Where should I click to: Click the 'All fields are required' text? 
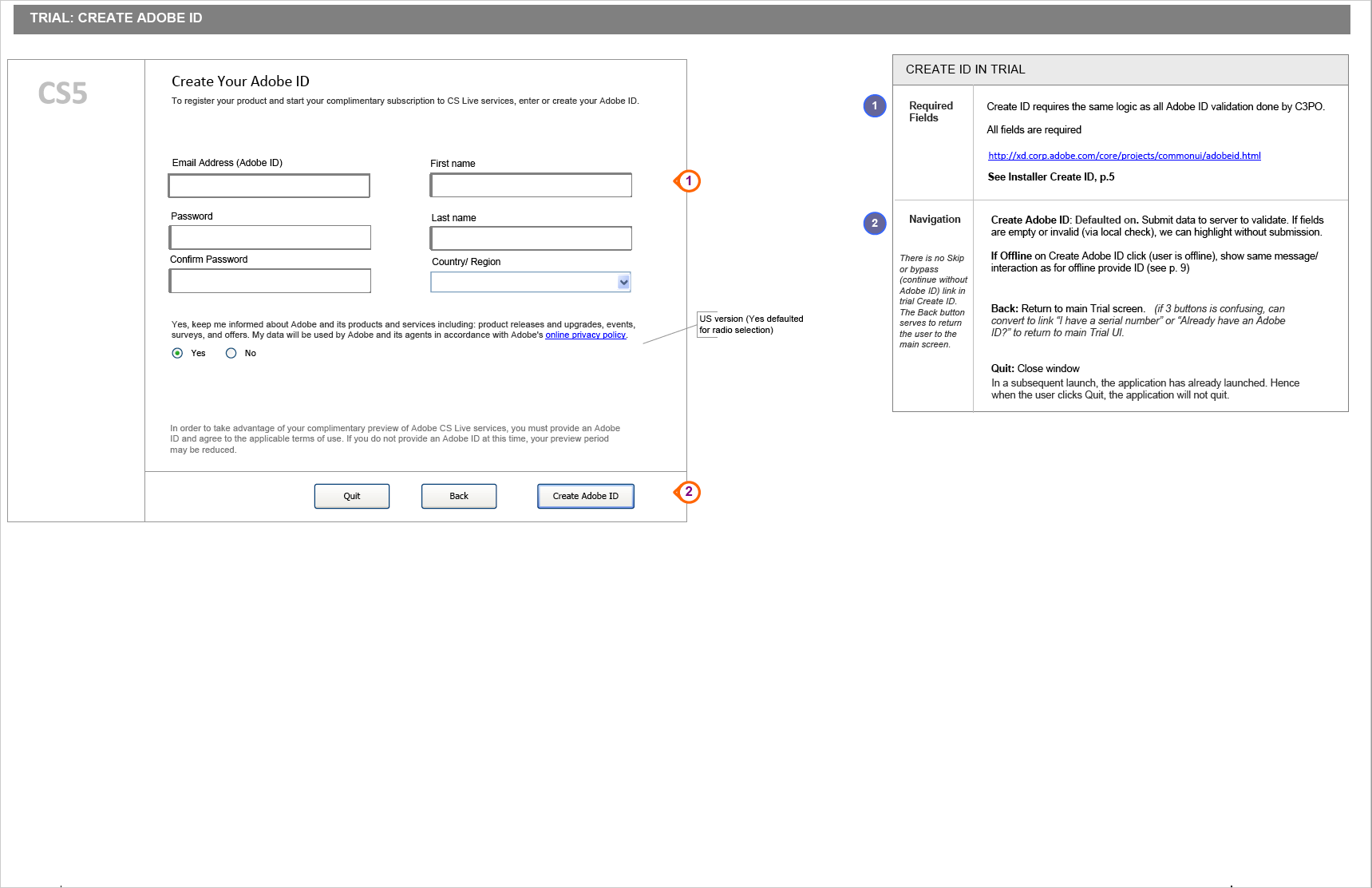pos(1034,130)
